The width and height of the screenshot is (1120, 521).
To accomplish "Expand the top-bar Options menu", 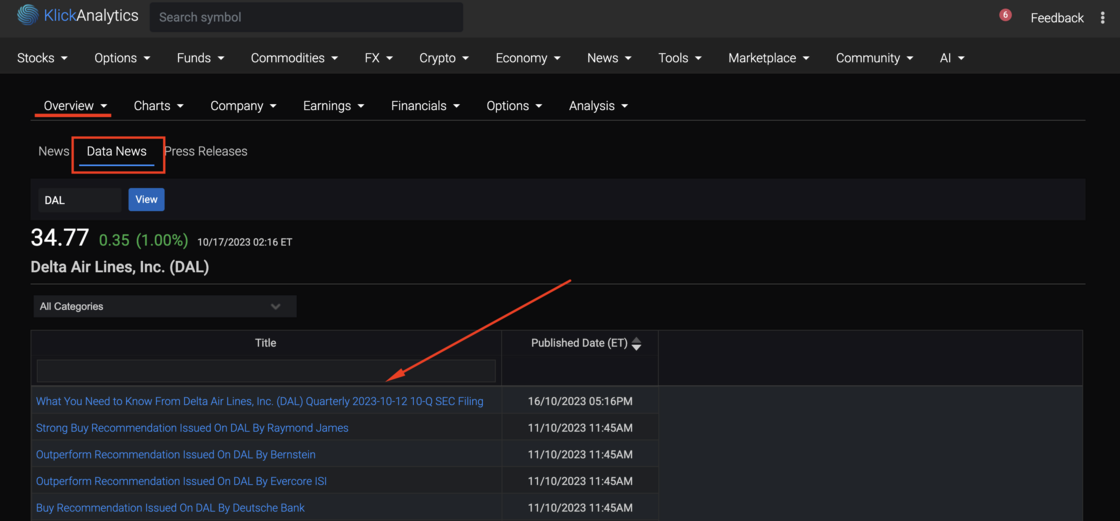I will [x=122, y=58].
